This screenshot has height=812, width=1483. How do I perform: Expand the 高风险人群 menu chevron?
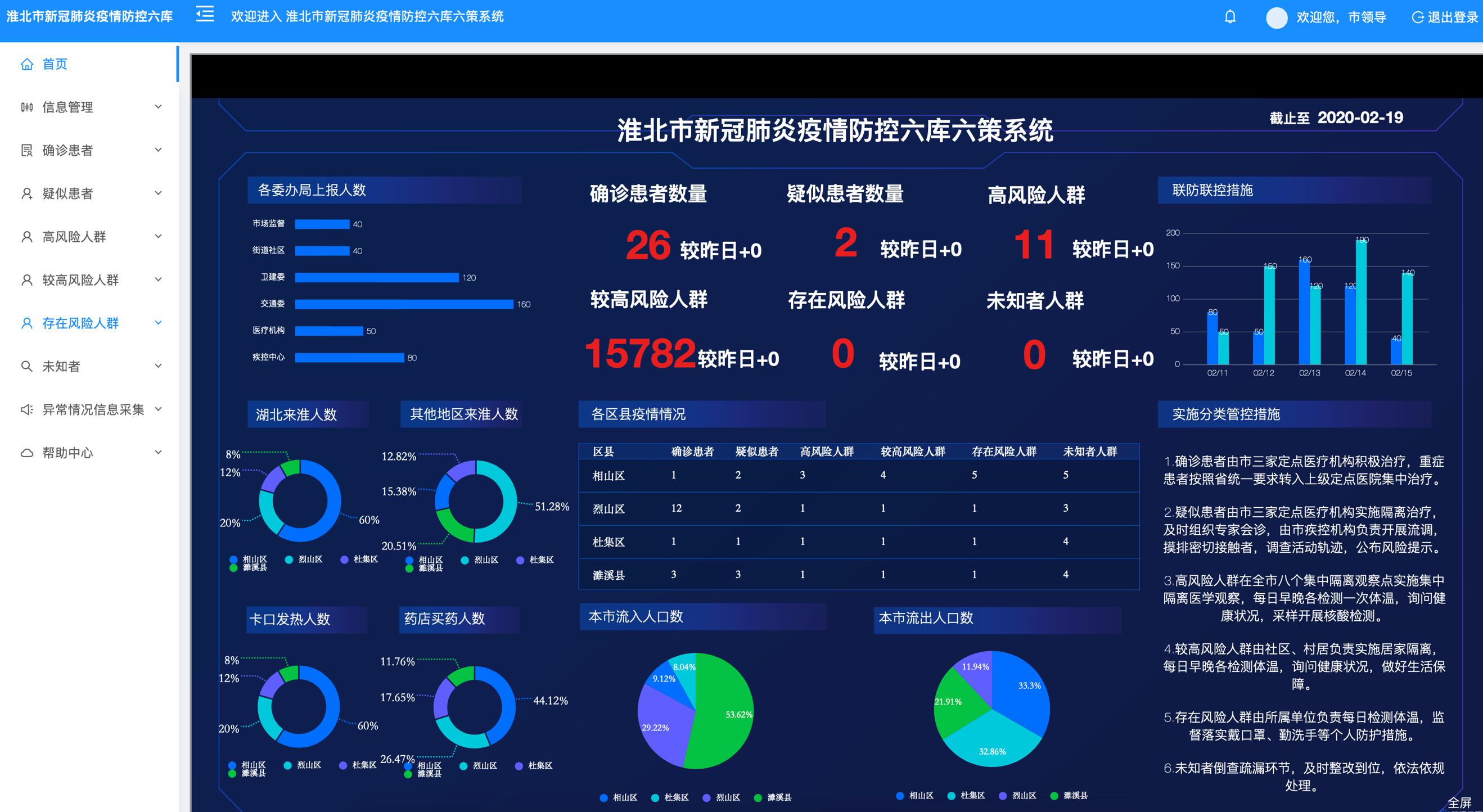coord(159,236)
